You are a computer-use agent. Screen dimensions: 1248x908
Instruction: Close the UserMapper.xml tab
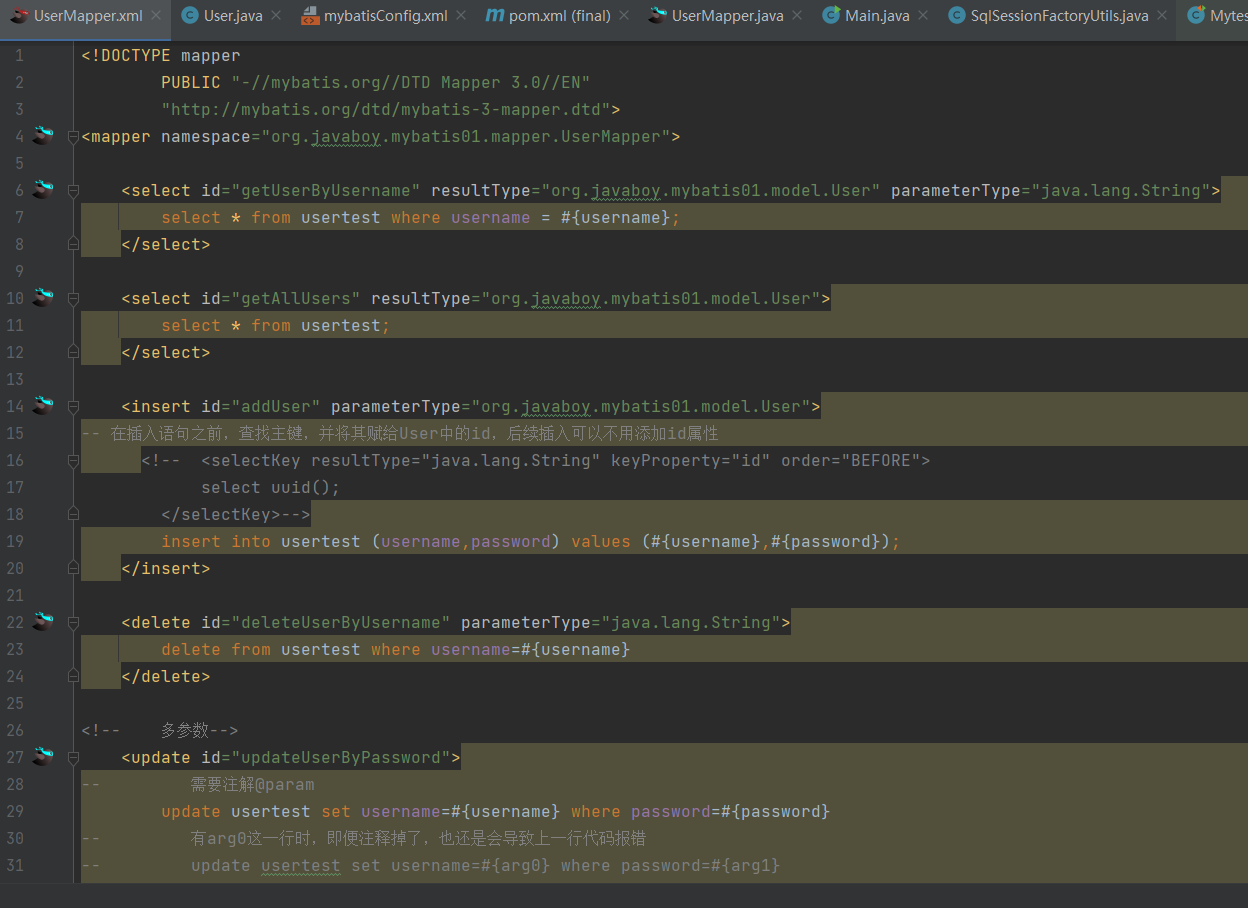coord(157,16)
